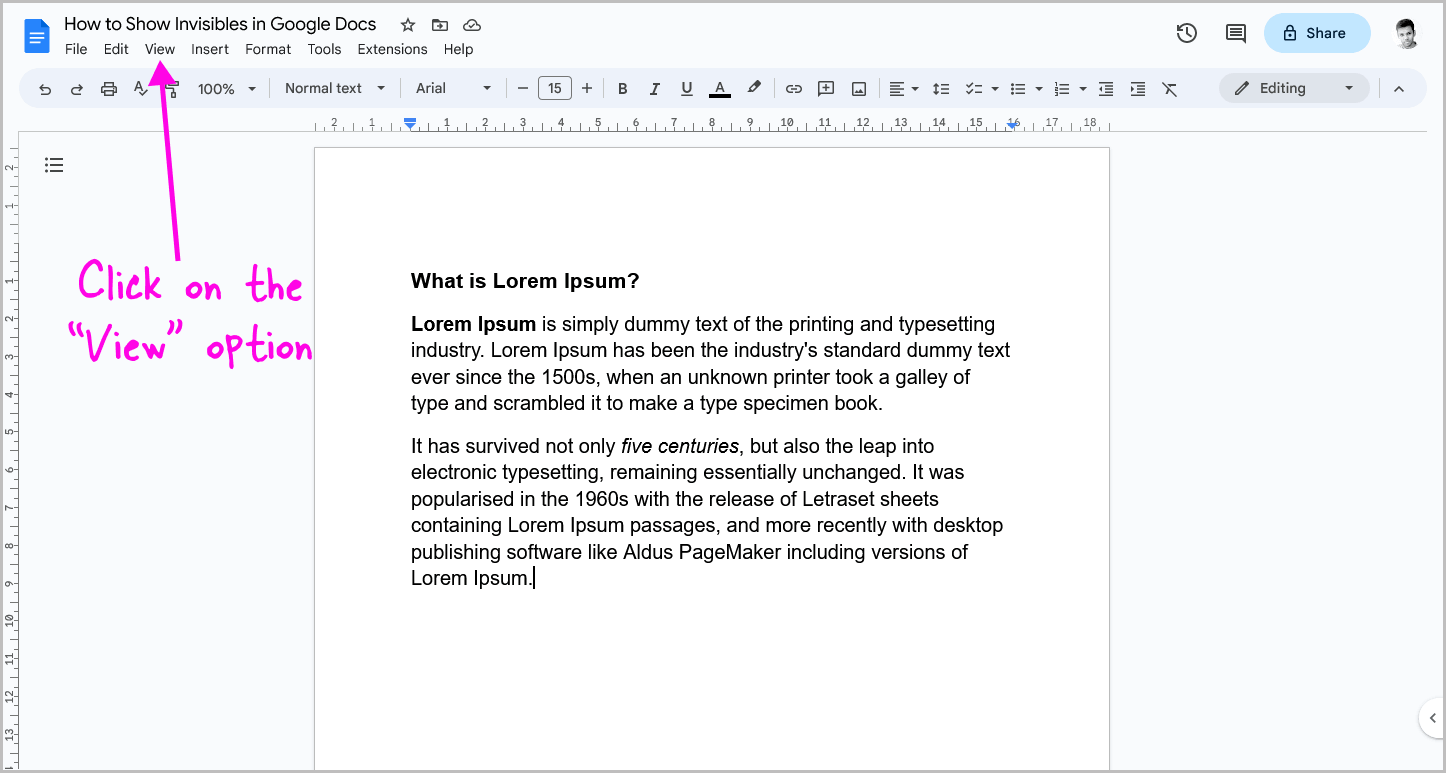
Task: Open the Normal text style dropdown
Action: coord(334,88)
